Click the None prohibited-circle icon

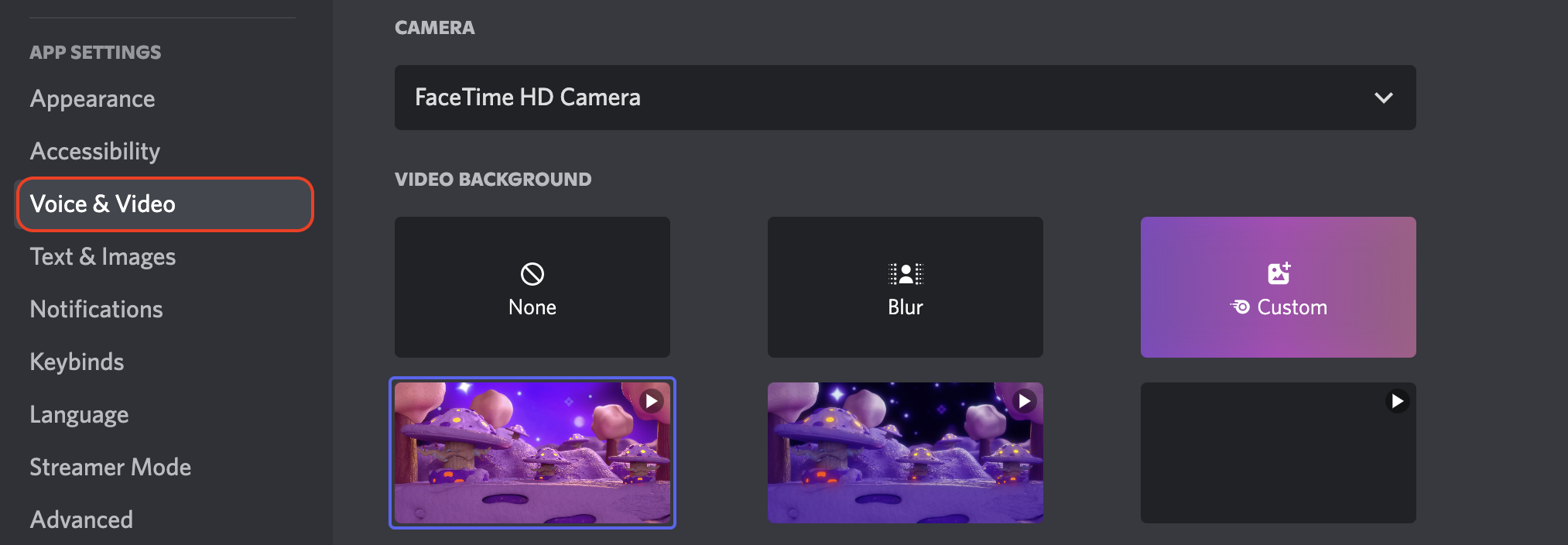[532, 274]
